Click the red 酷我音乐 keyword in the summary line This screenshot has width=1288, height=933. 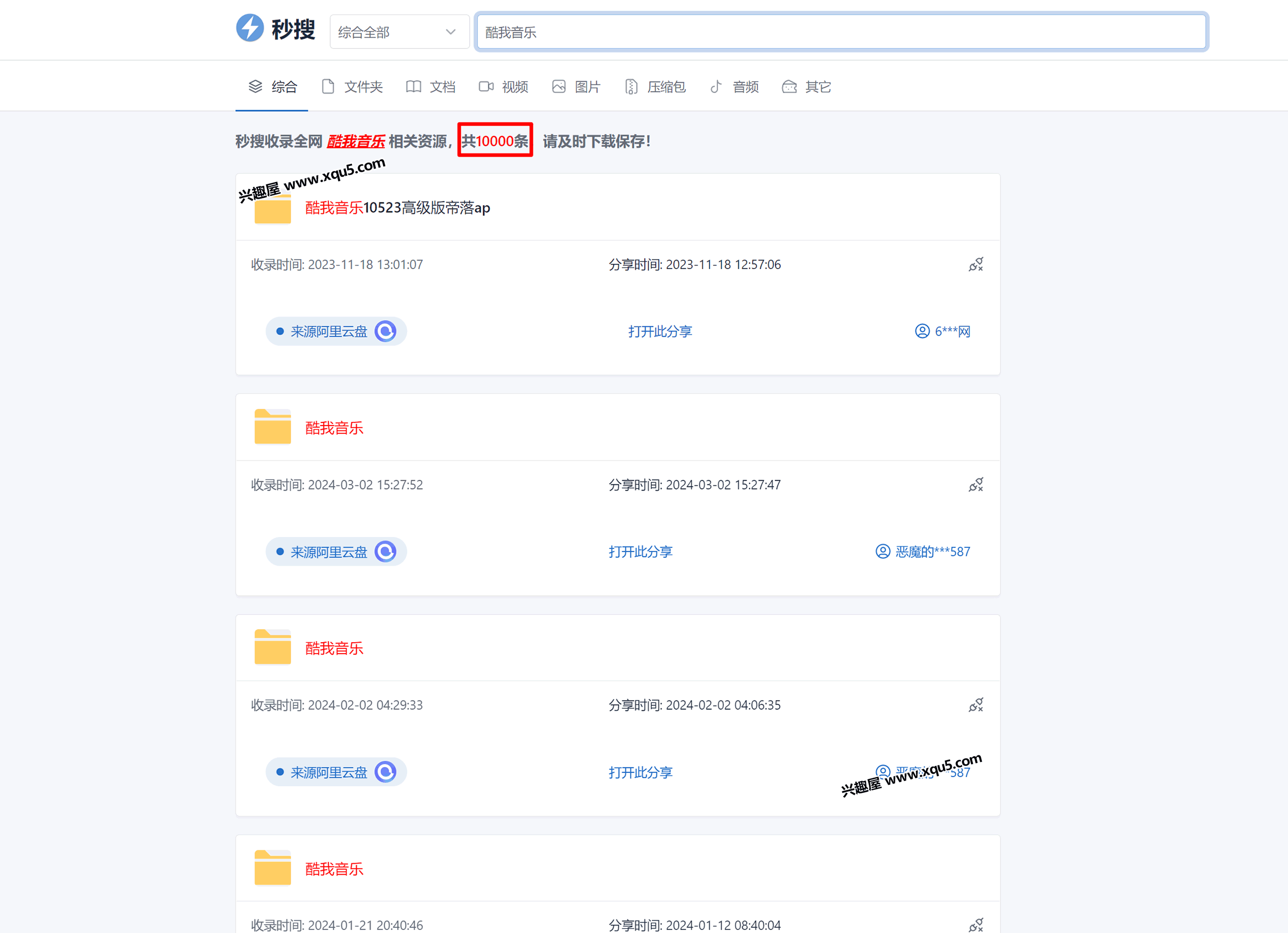click(x=356, y=142)
